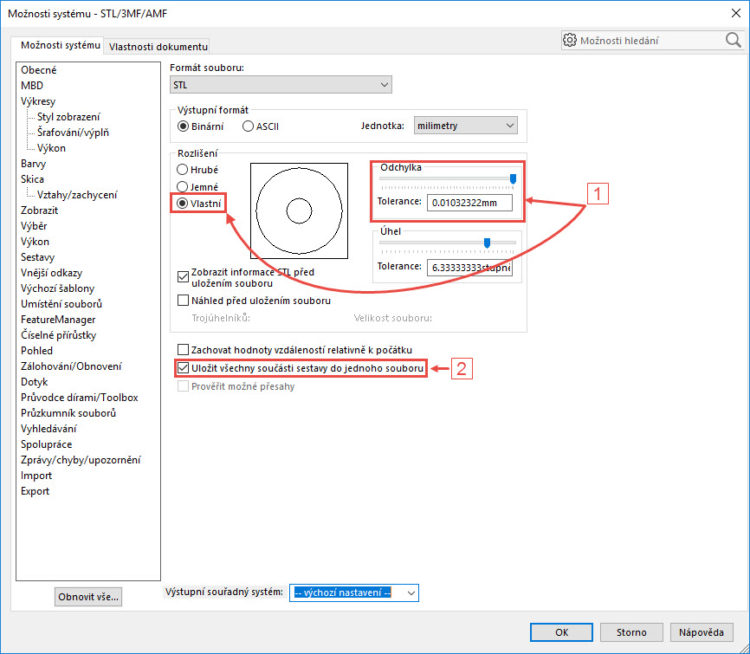Click the Obnovit vše button
The image size is (750, 654).
click(89, 597)
